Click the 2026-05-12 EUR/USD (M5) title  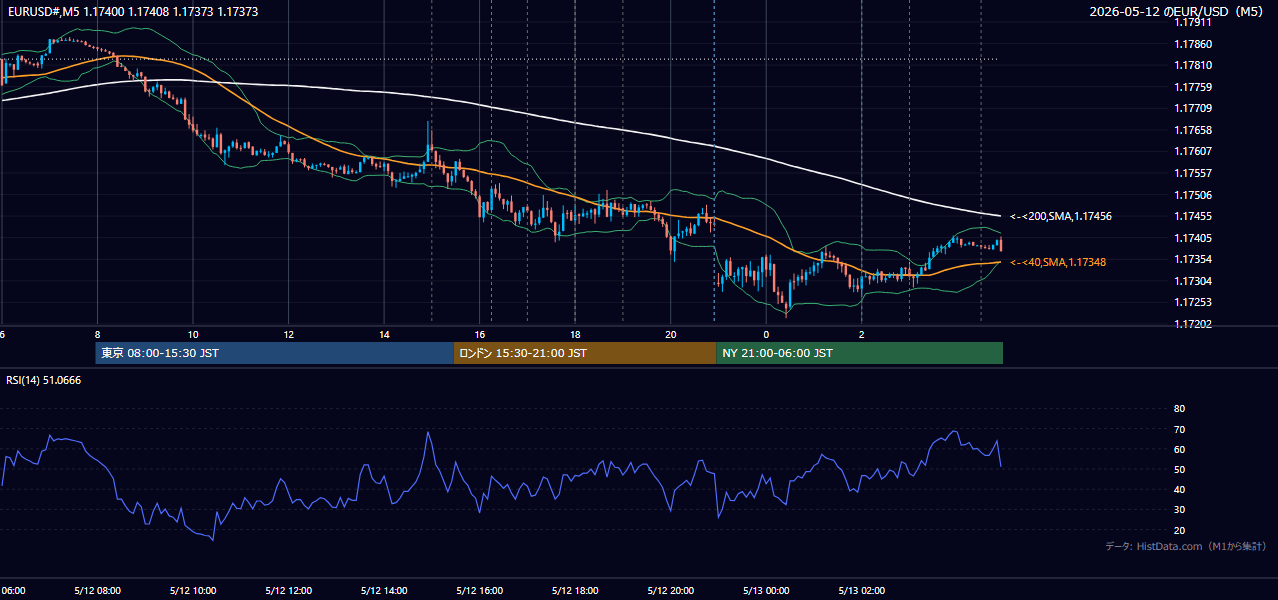click(x=1178, y=11)
